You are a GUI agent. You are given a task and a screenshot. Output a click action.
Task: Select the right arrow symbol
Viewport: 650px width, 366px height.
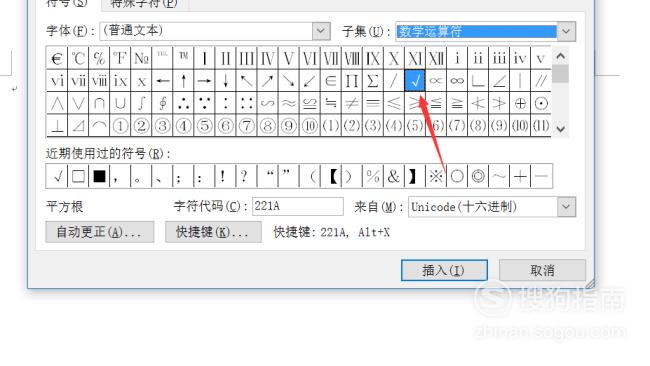point(204,81)
